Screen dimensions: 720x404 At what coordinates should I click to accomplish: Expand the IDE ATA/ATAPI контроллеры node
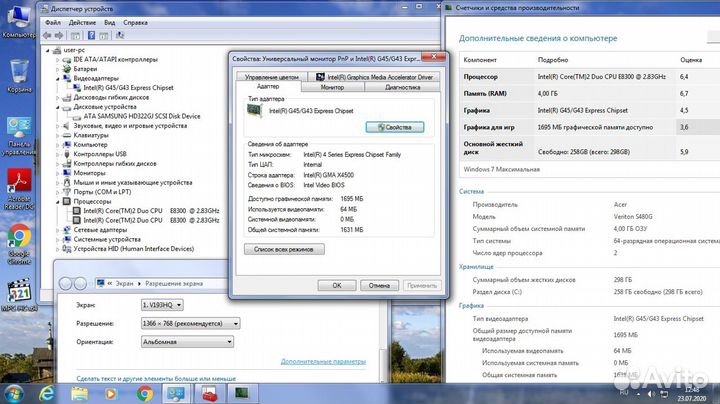[x=58, y=60]
